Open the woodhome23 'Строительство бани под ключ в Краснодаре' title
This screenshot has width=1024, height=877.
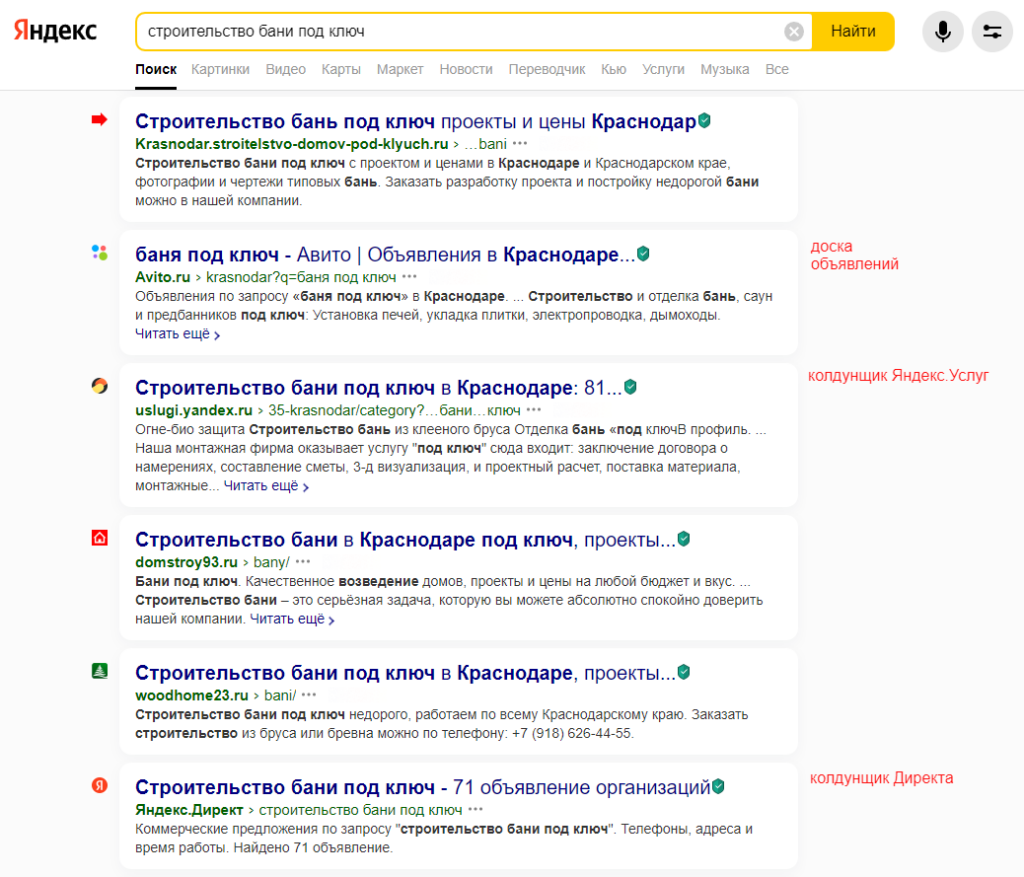pos(405,673)
